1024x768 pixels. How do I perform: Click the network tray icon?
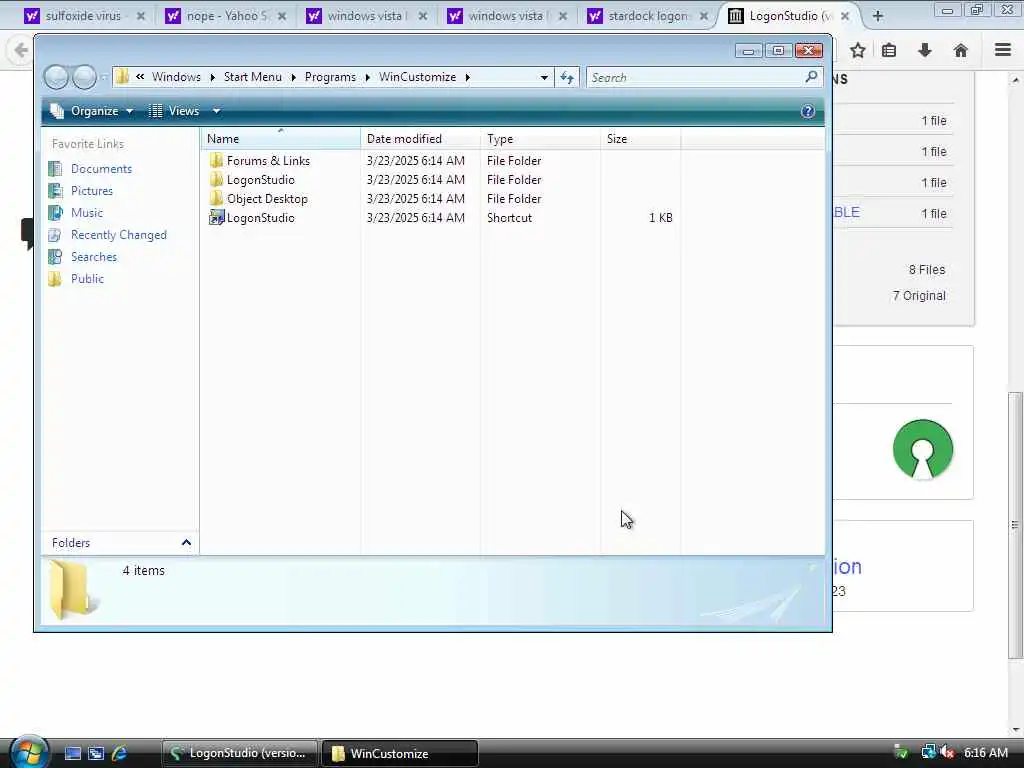pyautogui.click(x=928, y=753)
